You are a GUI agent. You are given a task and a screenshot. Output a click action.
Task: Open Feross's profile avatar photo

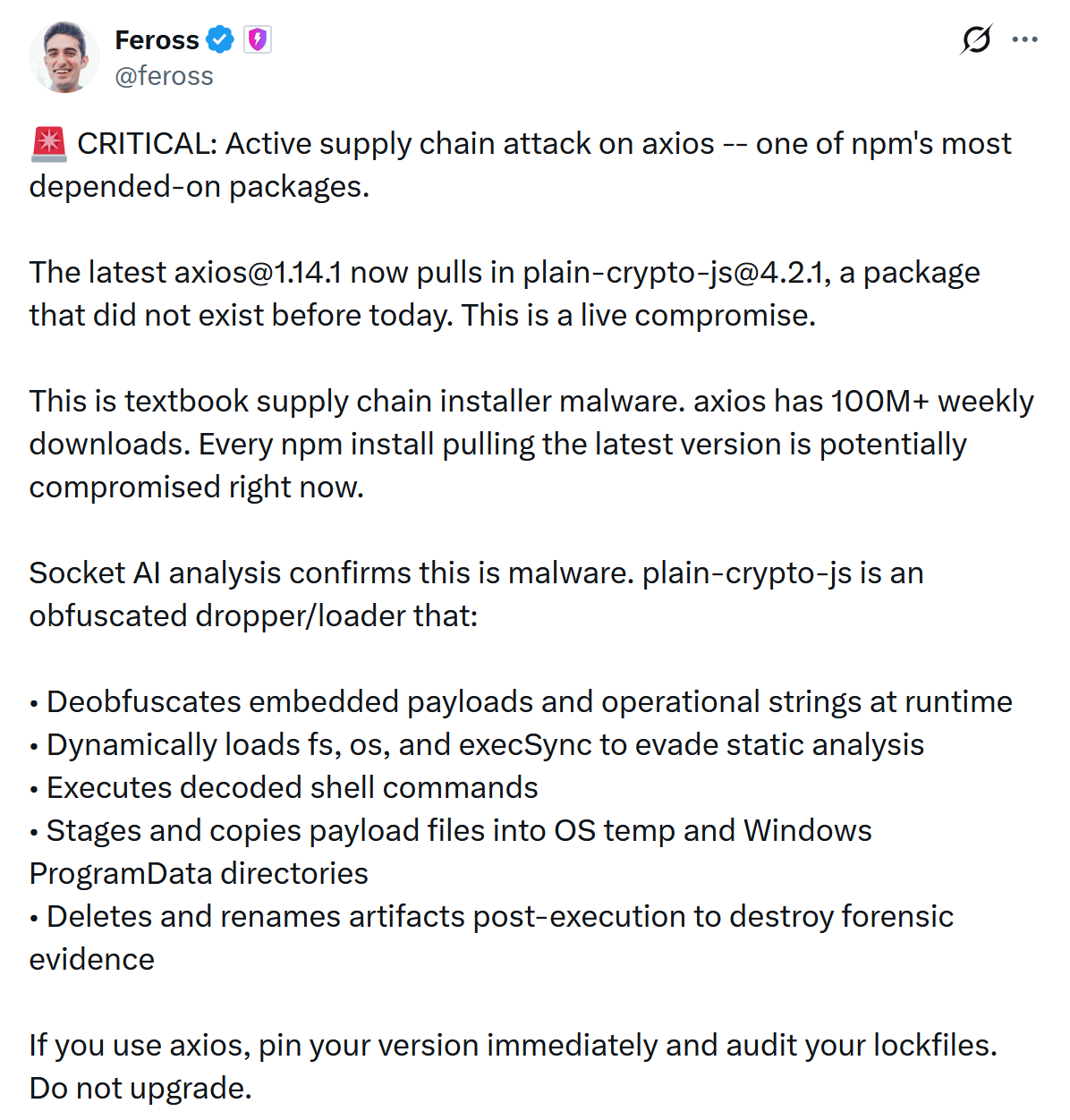64,58
